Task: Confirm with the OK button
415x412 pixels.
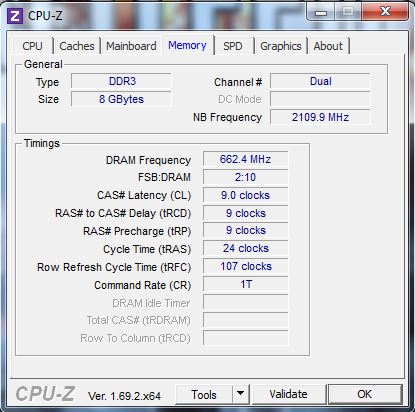Action: coord(365,394)
